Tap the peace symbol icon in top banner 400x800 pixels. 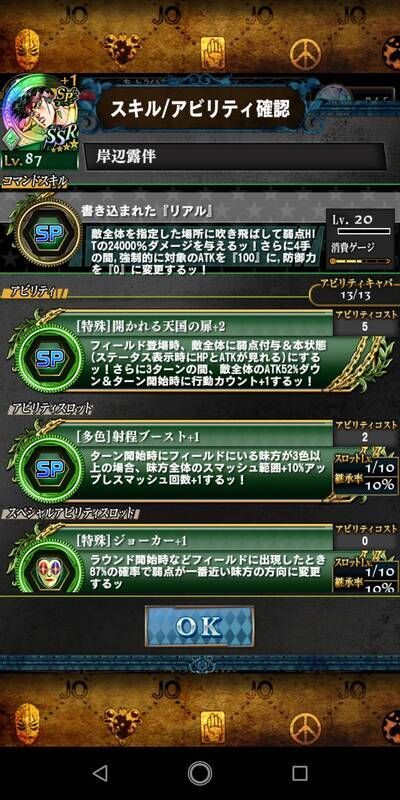306,55
